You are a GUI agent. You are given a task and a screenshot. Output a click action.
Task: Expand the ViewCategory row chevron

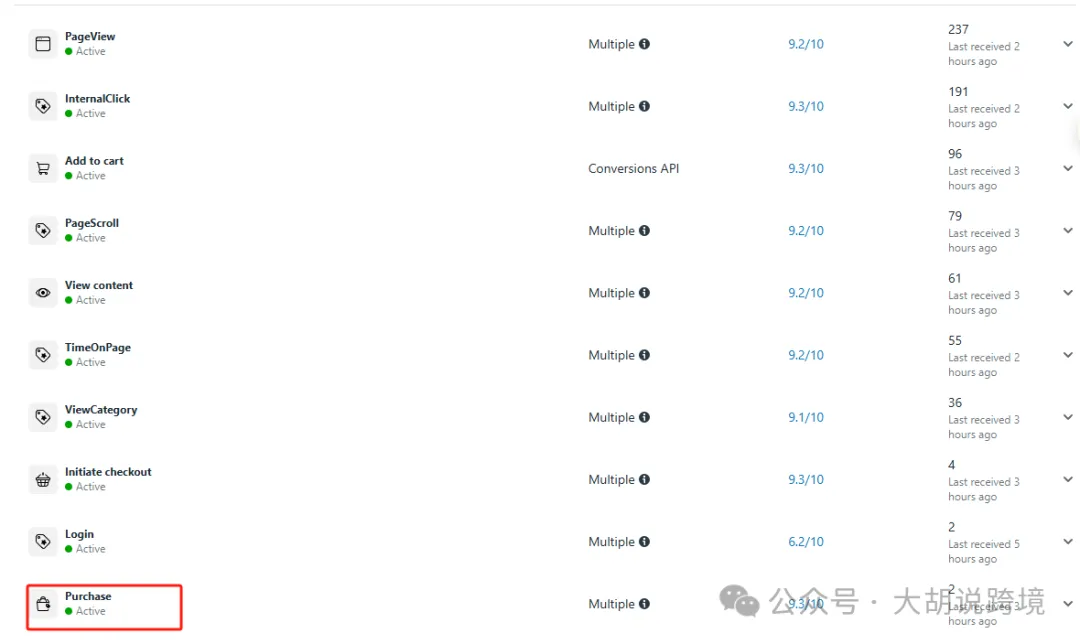[x=1068, y=417]
